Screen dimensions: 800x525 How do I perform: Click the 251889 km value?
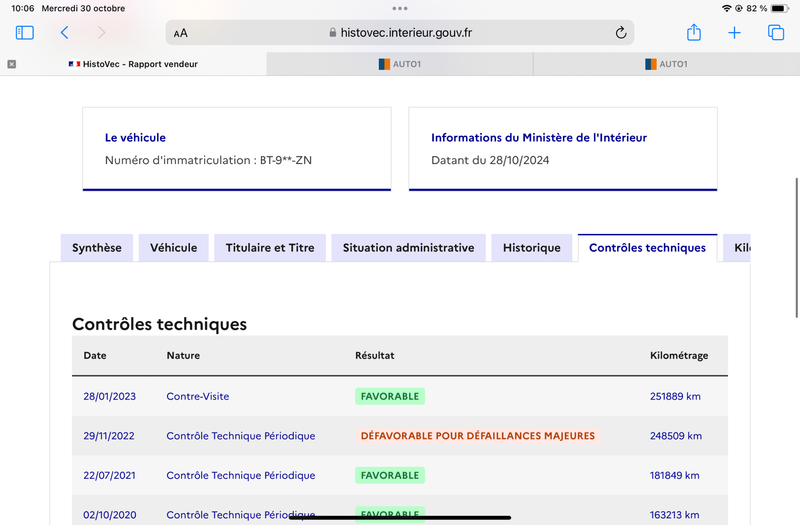click(675, 396)
